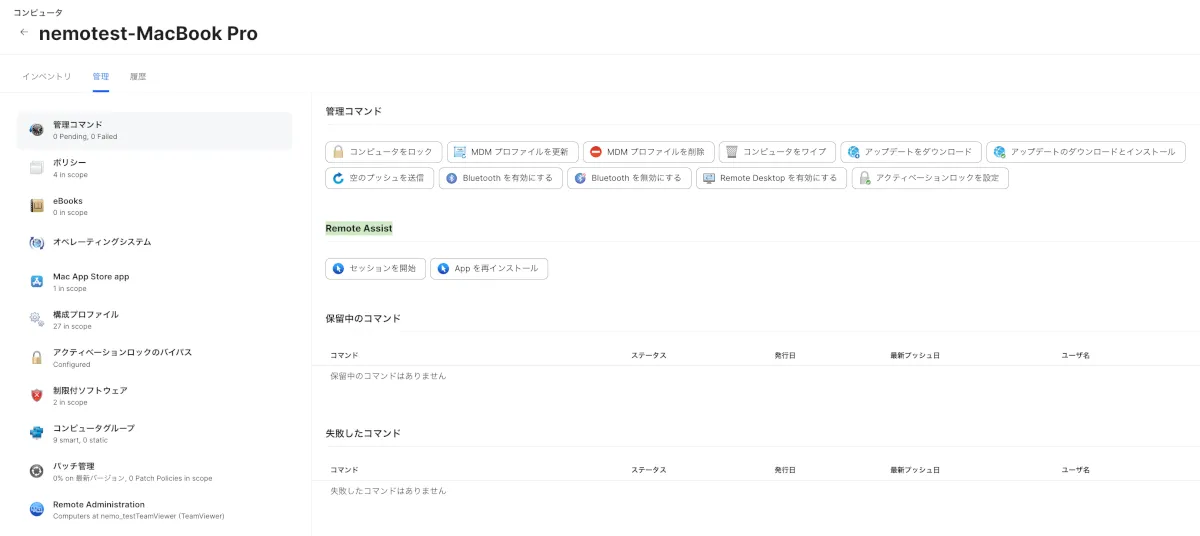Click アップデートをダウンロード button

pyautogui.click(x=911, y=152)
